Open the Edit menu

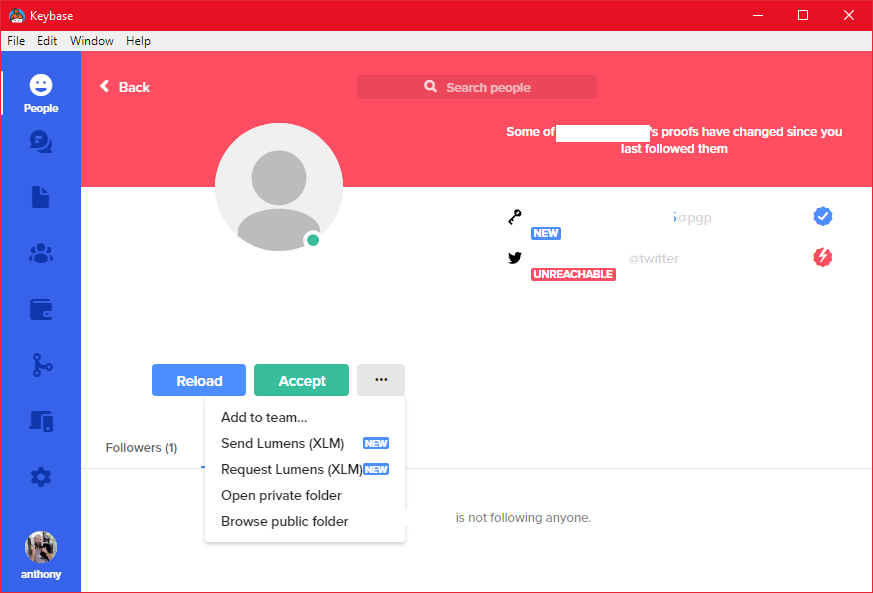[47, 41]
